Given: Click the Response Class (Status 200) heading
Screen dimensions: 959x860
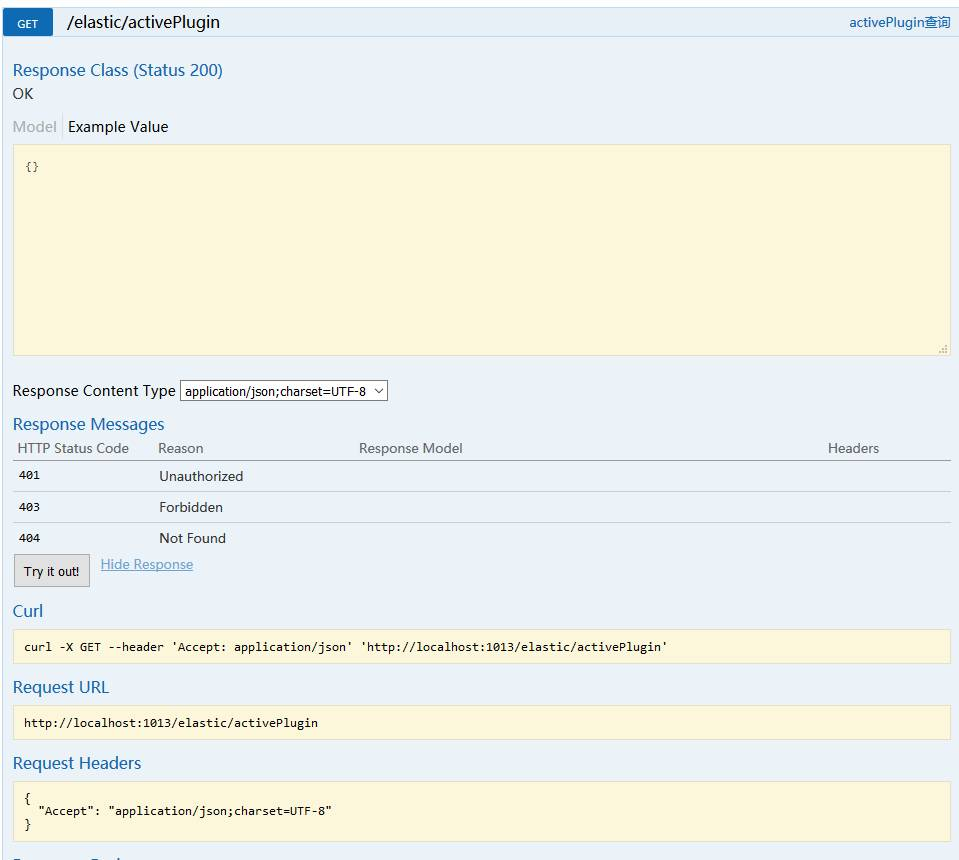Looking at the screenshot, I should [118, 70].
